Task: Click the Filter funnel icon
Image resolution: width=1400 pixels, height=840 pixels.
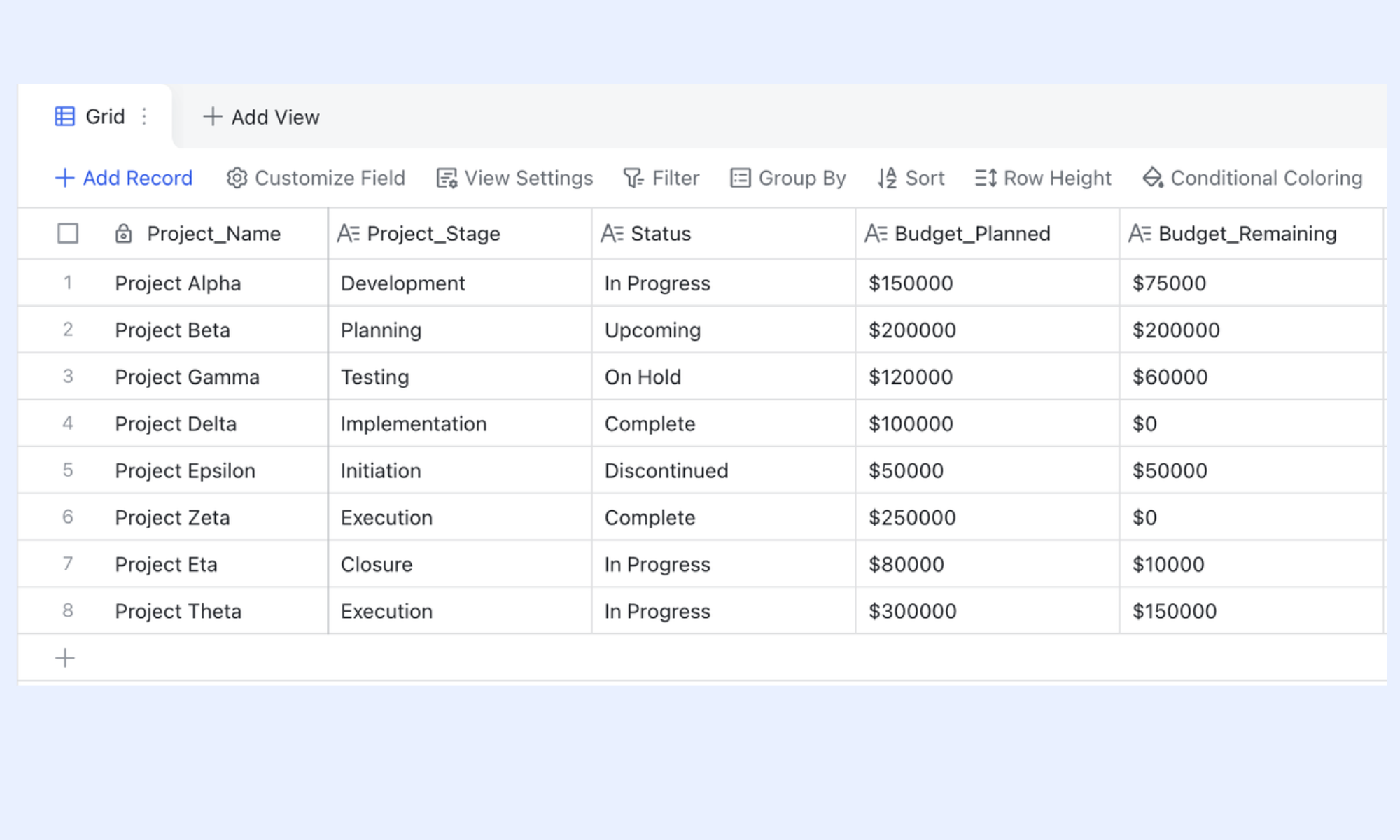Action: [633, 178]
